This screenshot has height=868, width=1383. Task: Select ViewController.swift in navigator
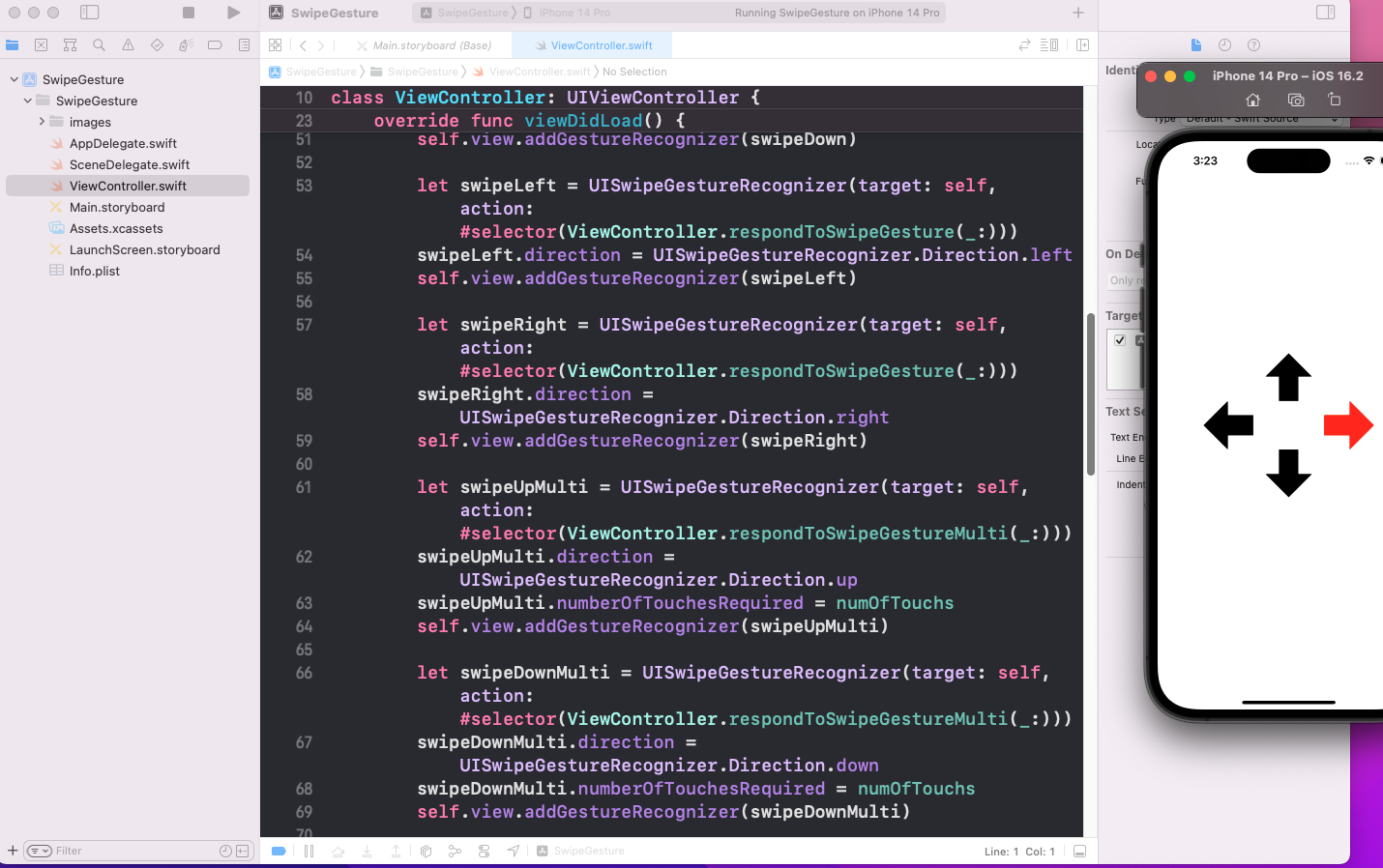click(x=128, y=186)
